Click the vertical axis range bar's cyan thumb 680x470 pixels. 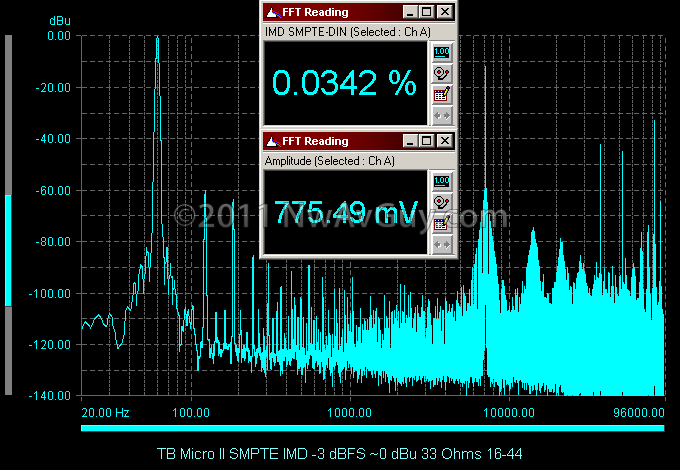[x=8, y=251]
